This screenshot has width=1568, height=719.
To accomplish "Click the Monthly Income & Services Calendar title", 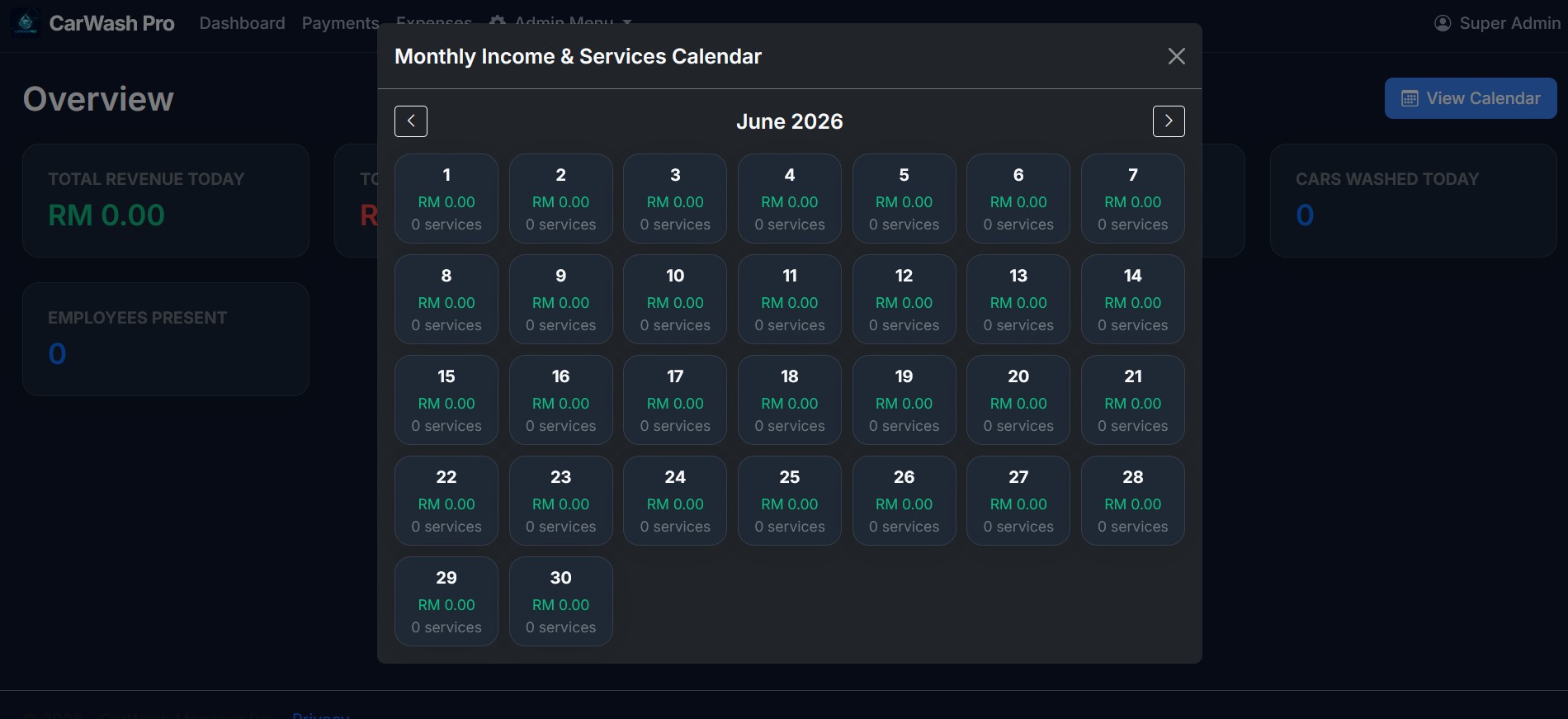I will (578, 56).
